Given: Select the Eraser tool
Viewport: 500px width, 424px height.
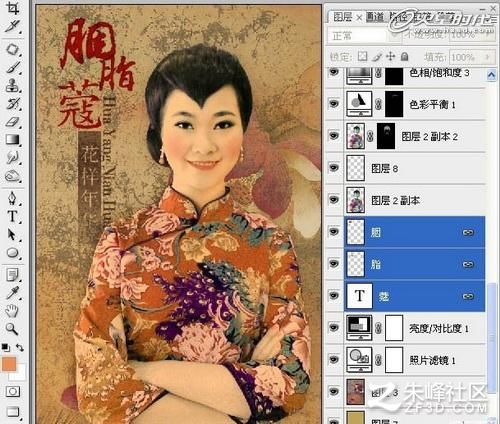Looking at the screenshot, I should coord(13,121).
